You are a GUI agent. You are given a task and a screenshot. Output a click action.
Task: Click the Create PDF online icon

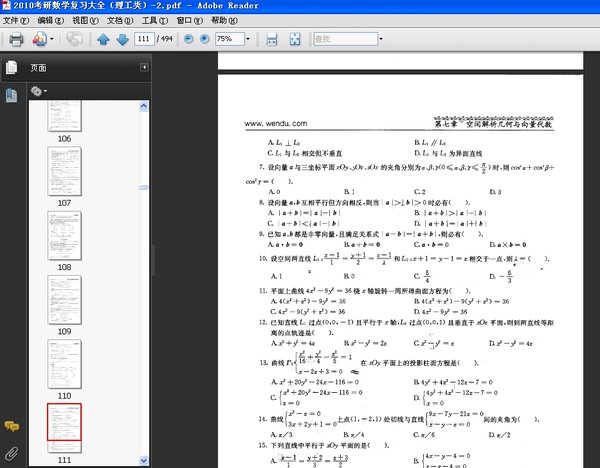[39, 39]
